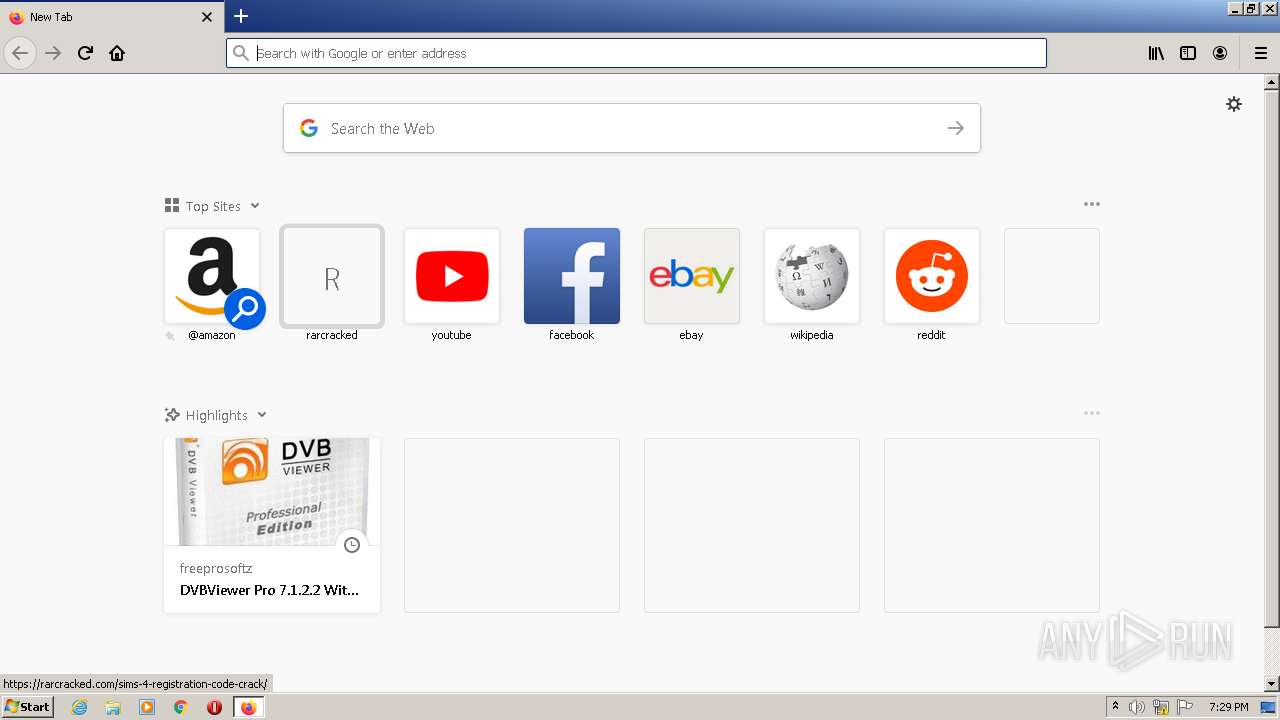This screenshot has height=720, width=1280.
Task: Collapse the Highlights section
Action: point(262,415)
